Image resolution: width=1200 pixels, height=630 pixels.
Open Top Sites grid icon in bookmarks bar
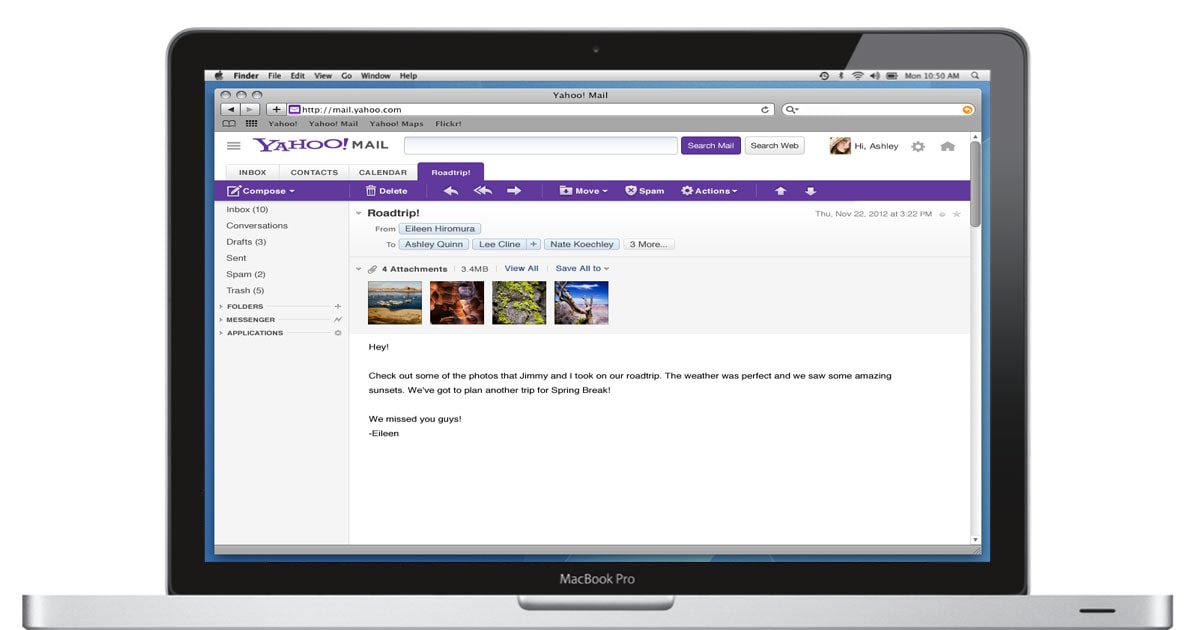point(251,124)
